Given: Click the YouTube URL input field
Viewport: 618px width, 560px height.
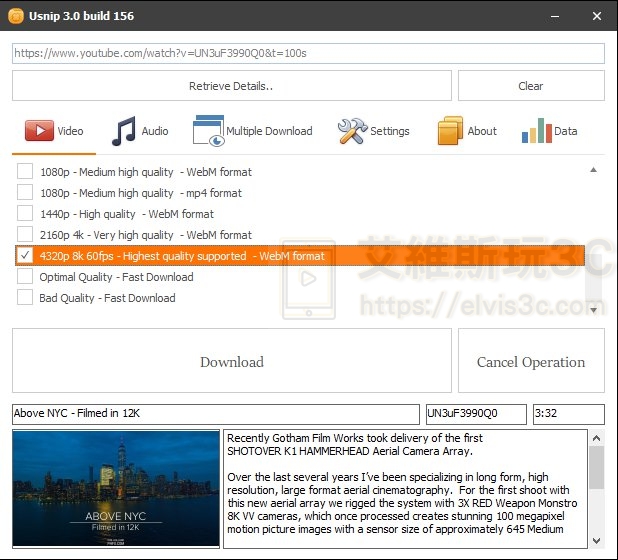Looking at the screenshot, I should [x=308, y=54].
